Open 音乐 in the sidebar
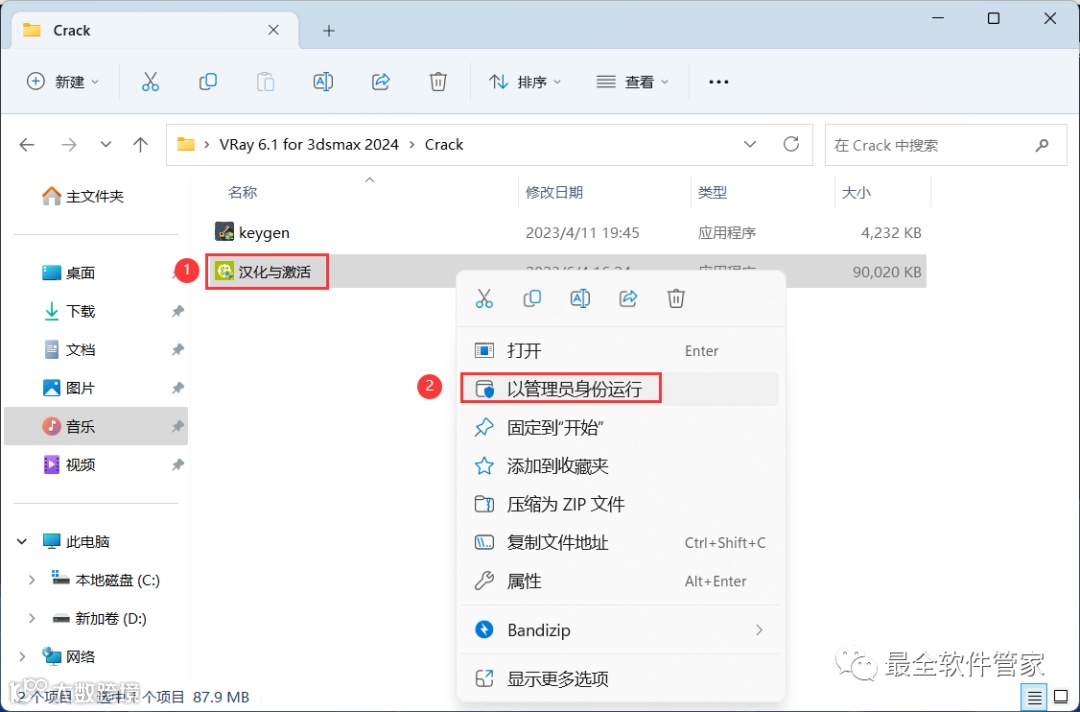1080x712 pixels. point(96,426)
